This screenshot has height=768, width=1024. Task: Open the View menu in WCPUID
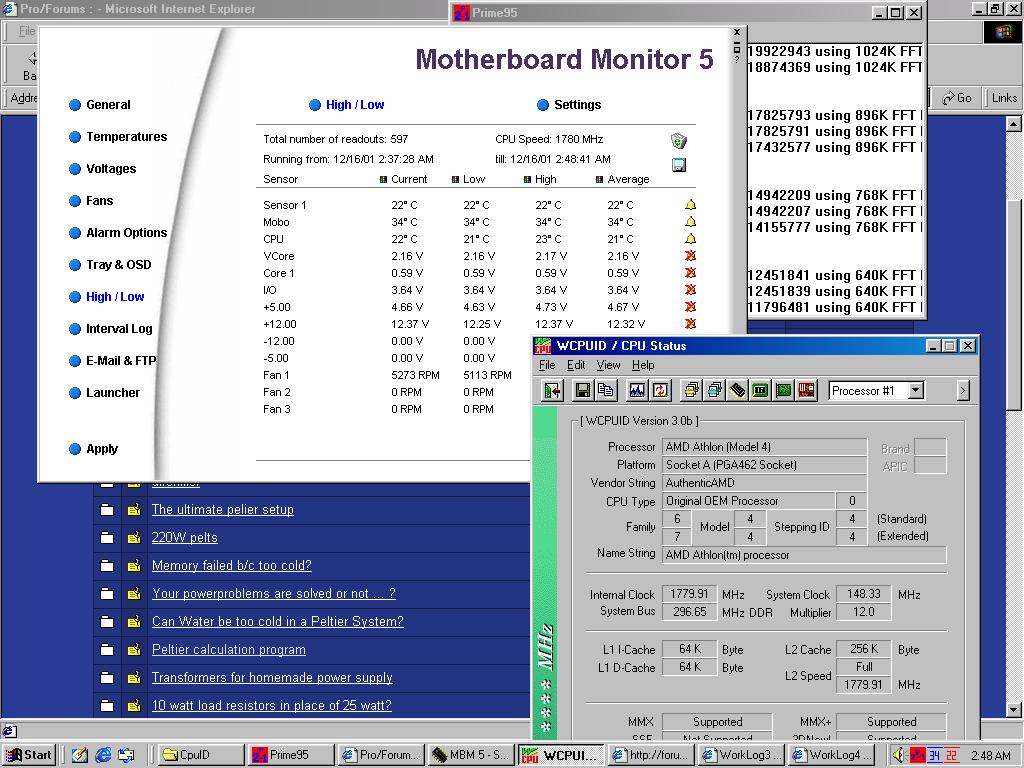point(608,365)
